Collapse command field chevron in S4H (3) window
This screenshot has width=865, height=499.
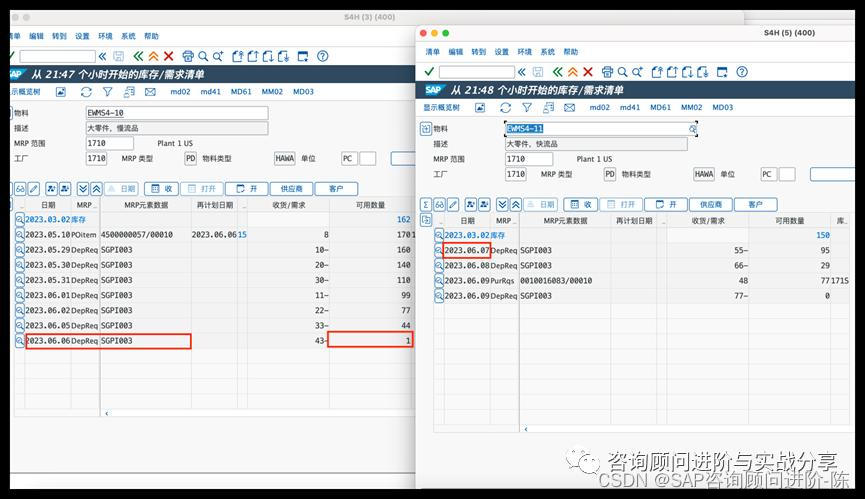point(102,56)
